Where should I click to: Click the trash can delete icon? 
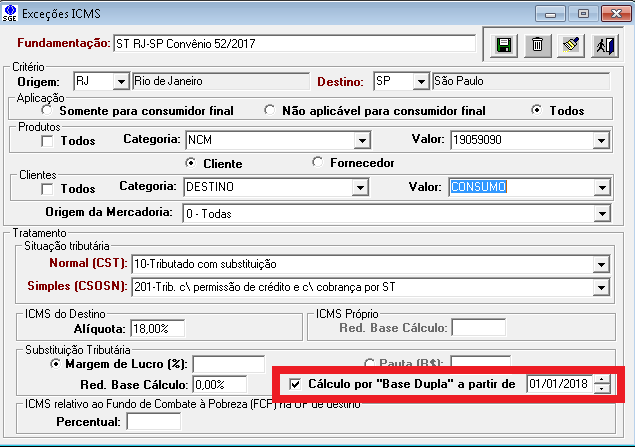[537, 45]
